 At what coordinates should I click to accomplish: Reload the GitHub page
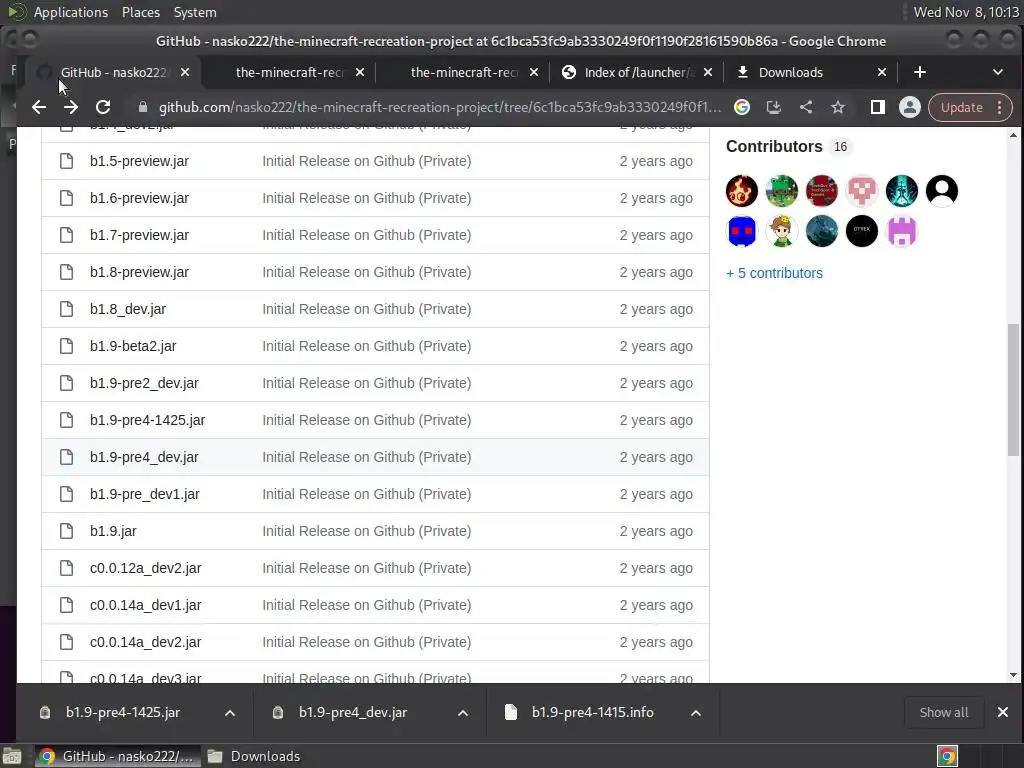(x=103, y=108)
